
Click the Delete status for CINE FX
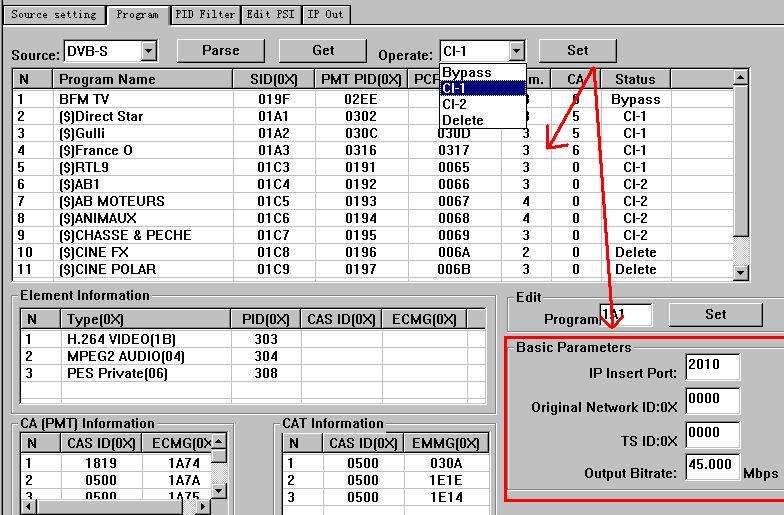point(636,252)
